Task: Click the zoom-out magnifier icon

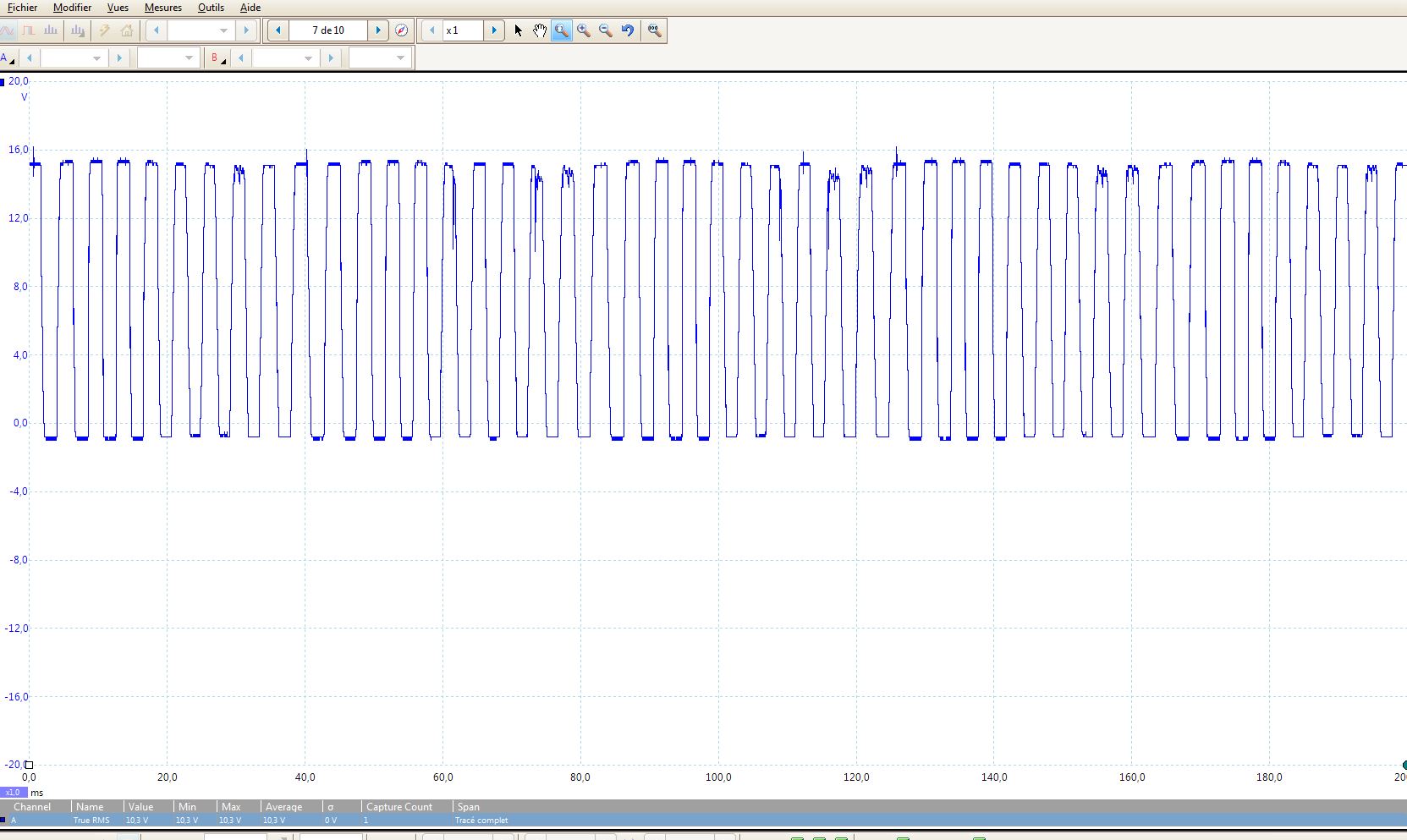Action: click(606, 30)
